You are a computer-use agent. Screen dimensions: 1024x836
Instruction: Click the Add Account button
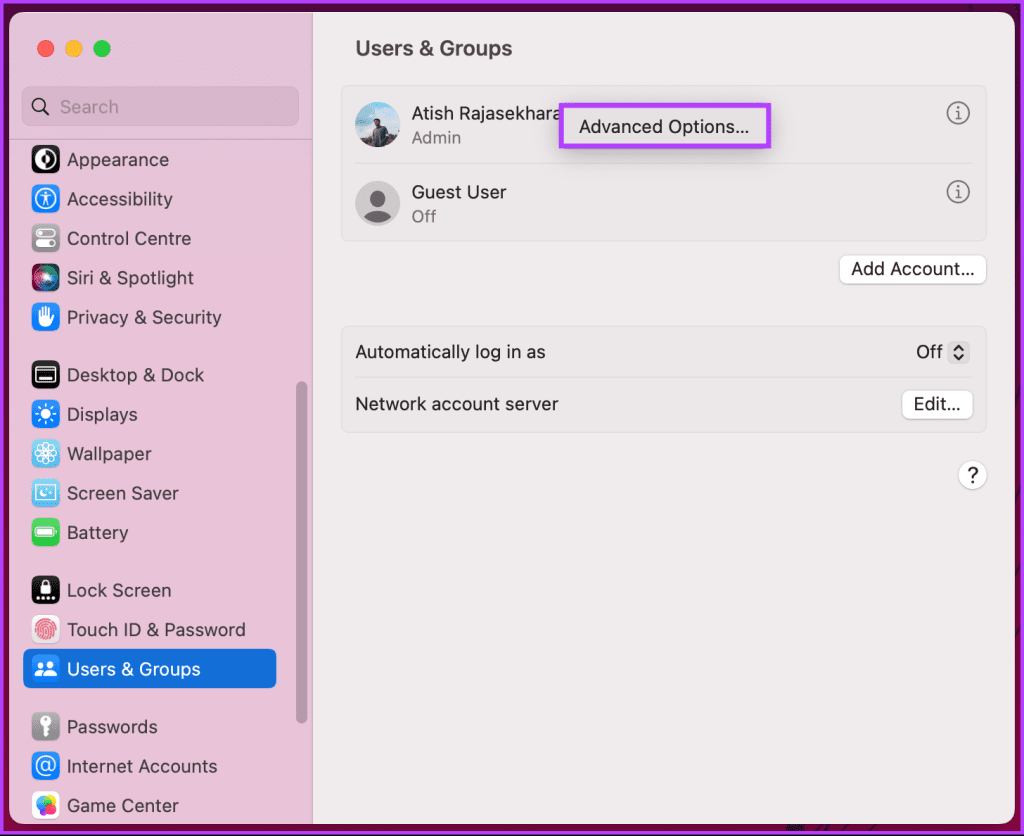point(912,269)
